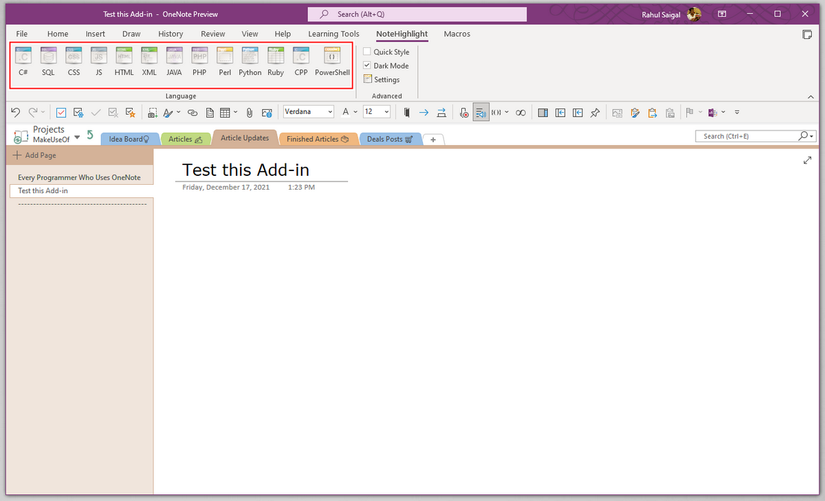Open the Insert ribbon tab

click(x=95, y=34)
